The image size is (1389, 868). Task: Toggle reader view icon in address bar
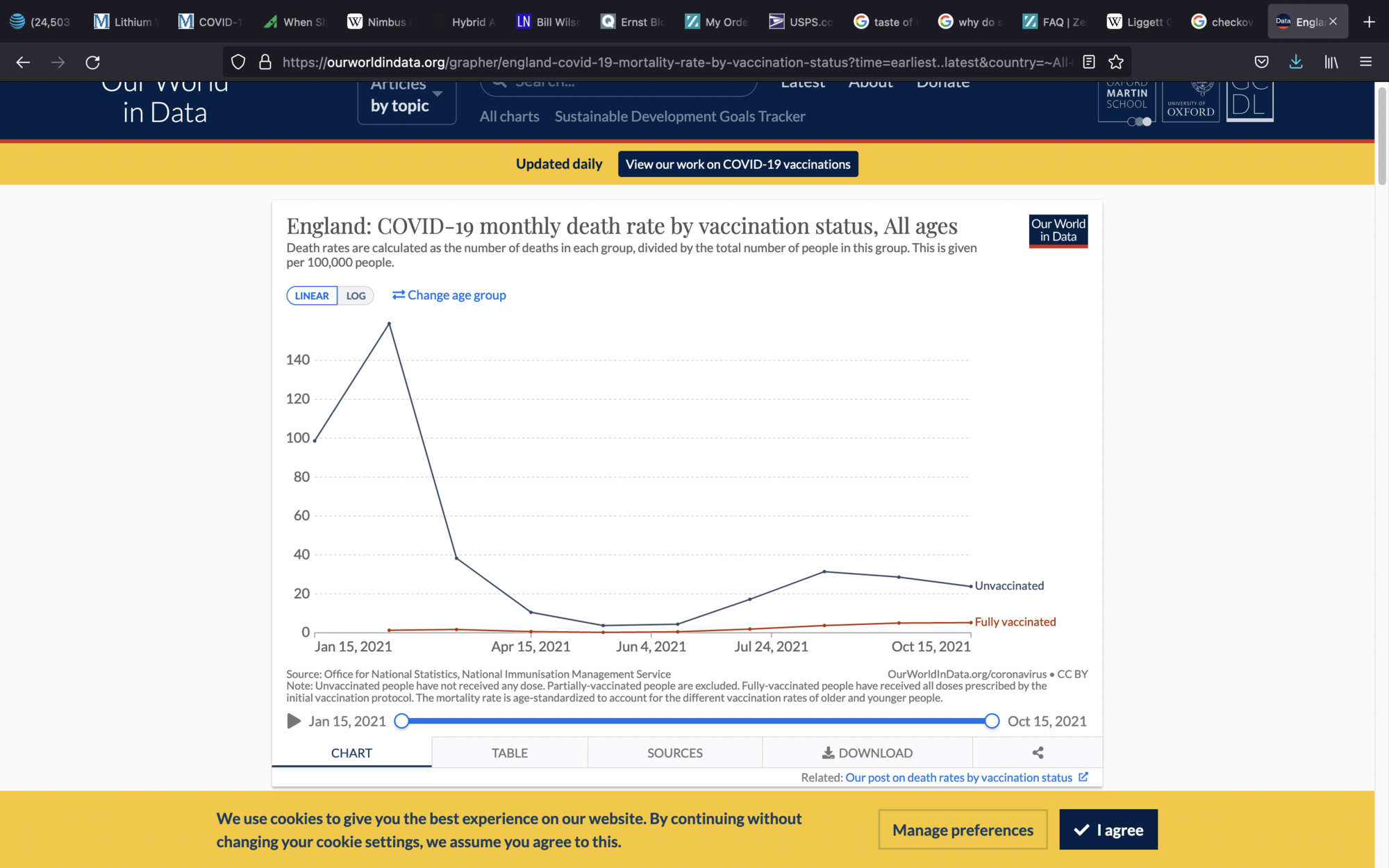point(1089,62)
